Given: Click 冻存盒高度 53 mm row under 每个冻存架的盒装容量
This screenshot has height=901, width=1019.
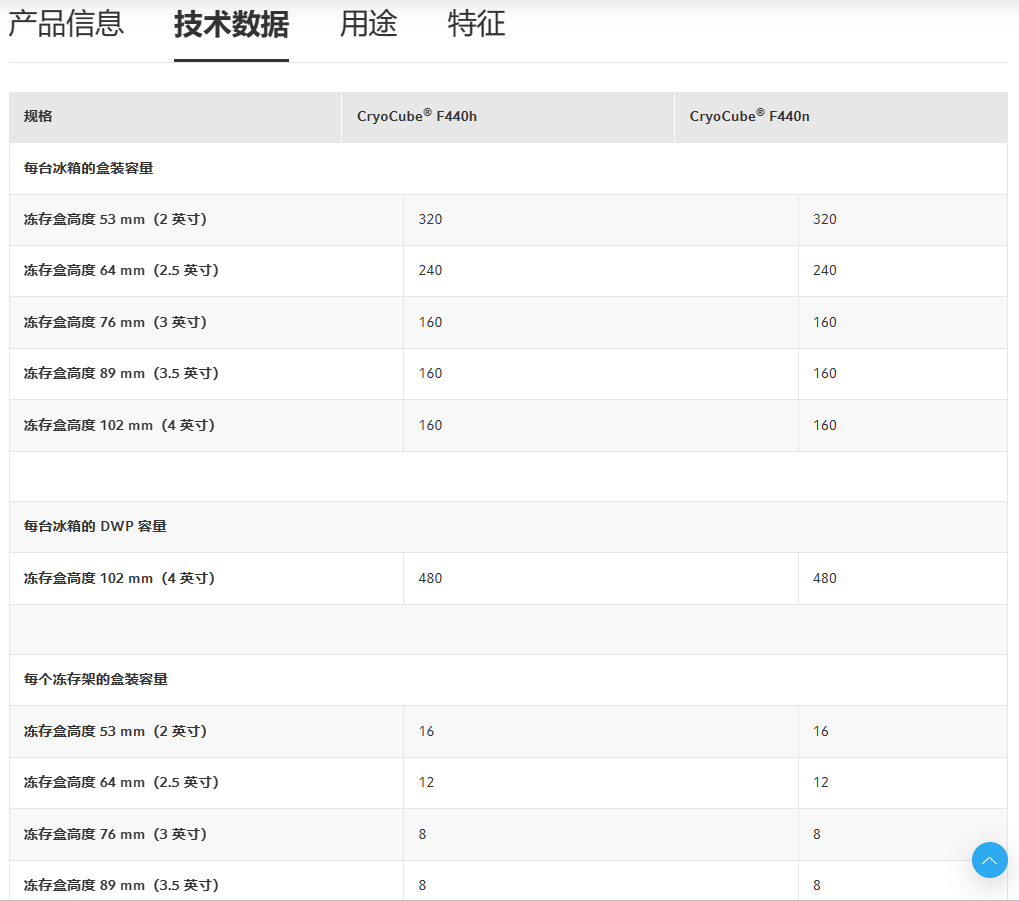Looking at the screenshot, I should (x=508, y=731).
